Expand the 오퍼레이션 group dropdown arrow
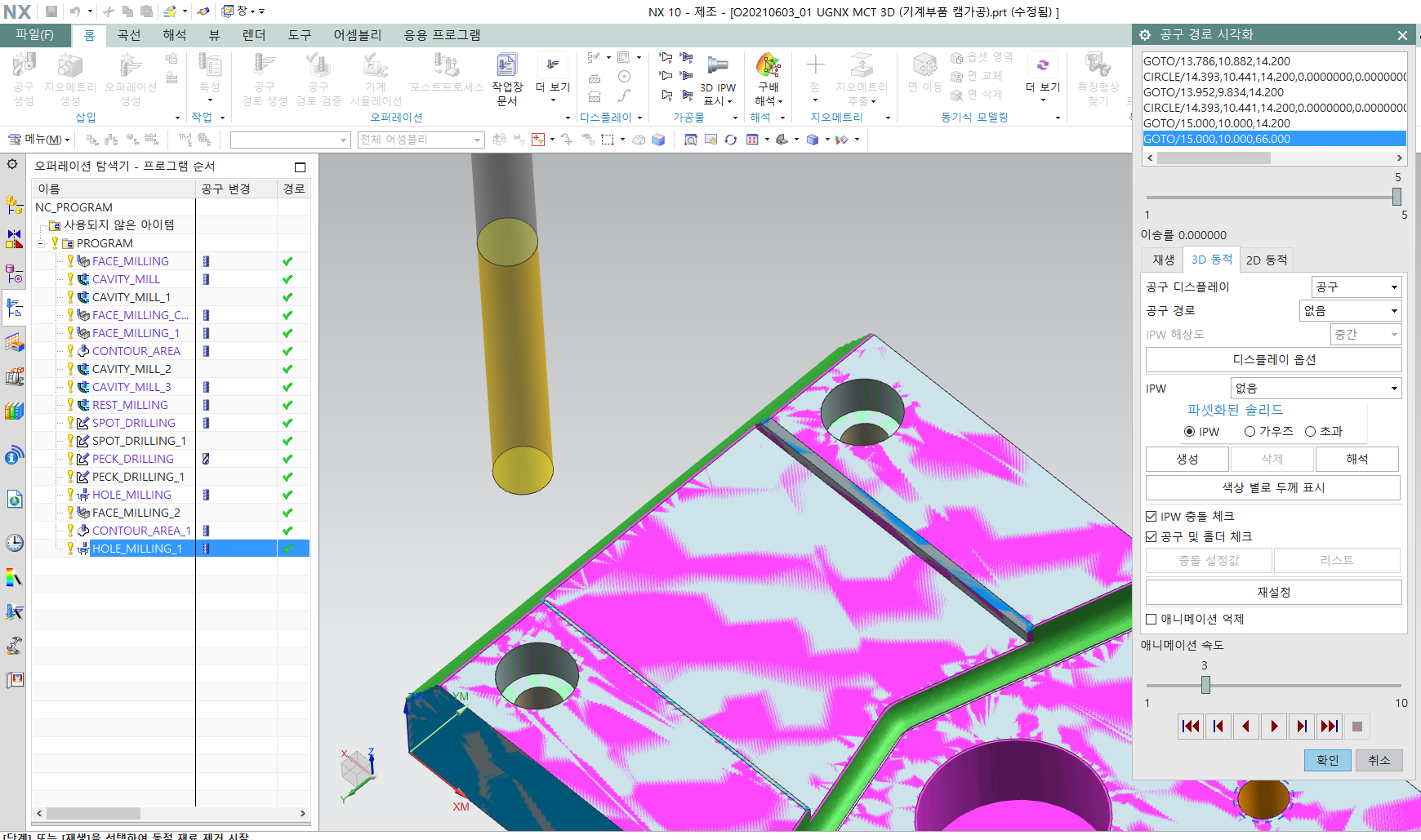 pyautogui.click(x=568, y=118)
